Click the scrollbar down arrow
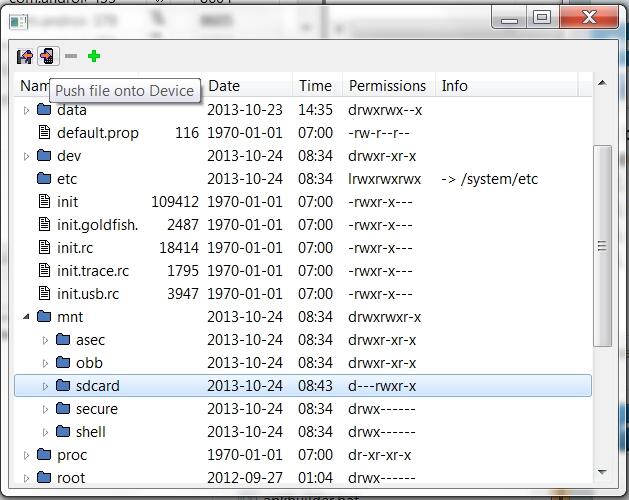 click(x=602, y=472)
